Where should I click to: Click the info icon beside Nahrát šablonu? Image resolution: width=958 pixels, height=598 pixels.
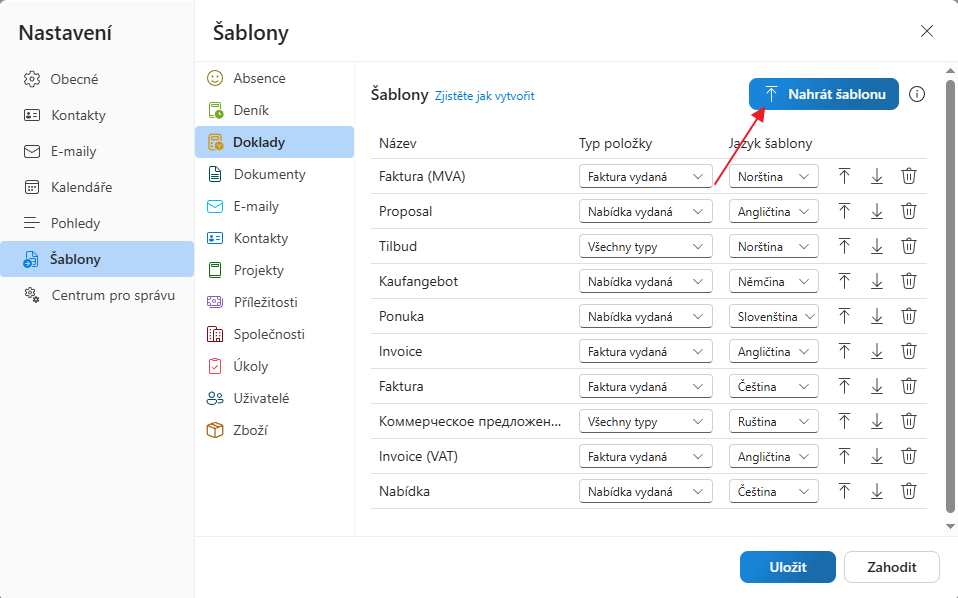pyautogui.click(x=917, y=94)
